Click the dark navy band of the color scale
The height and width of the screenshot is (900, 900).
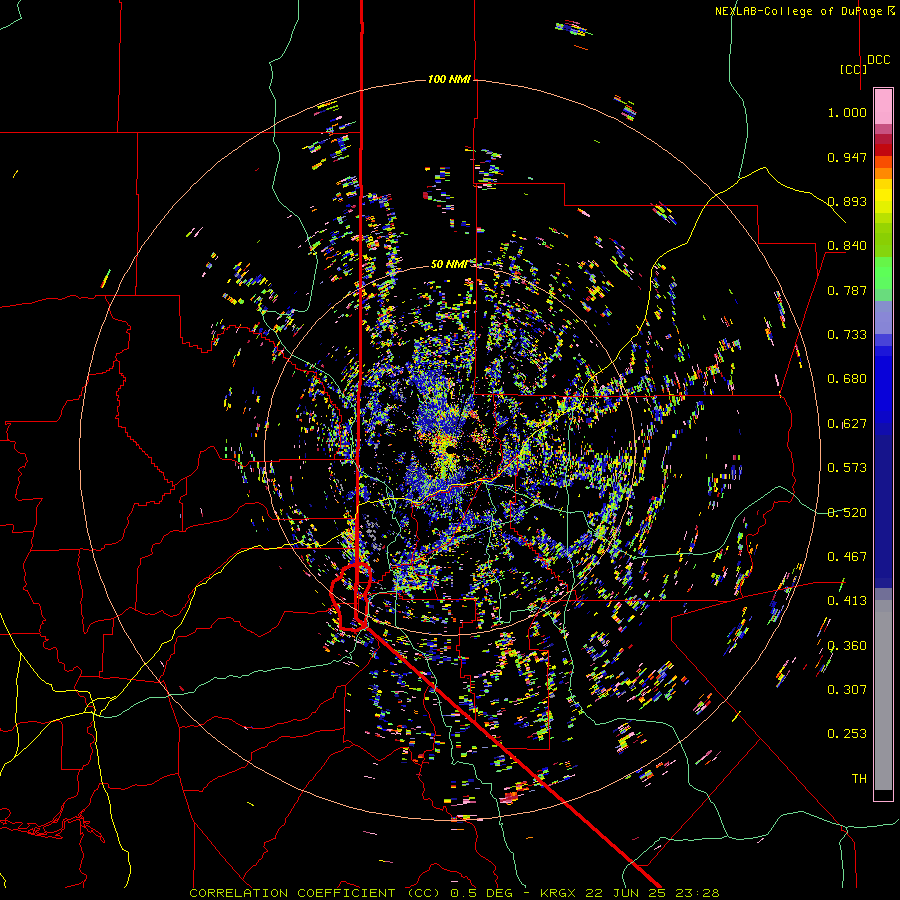tap(883, 511)
